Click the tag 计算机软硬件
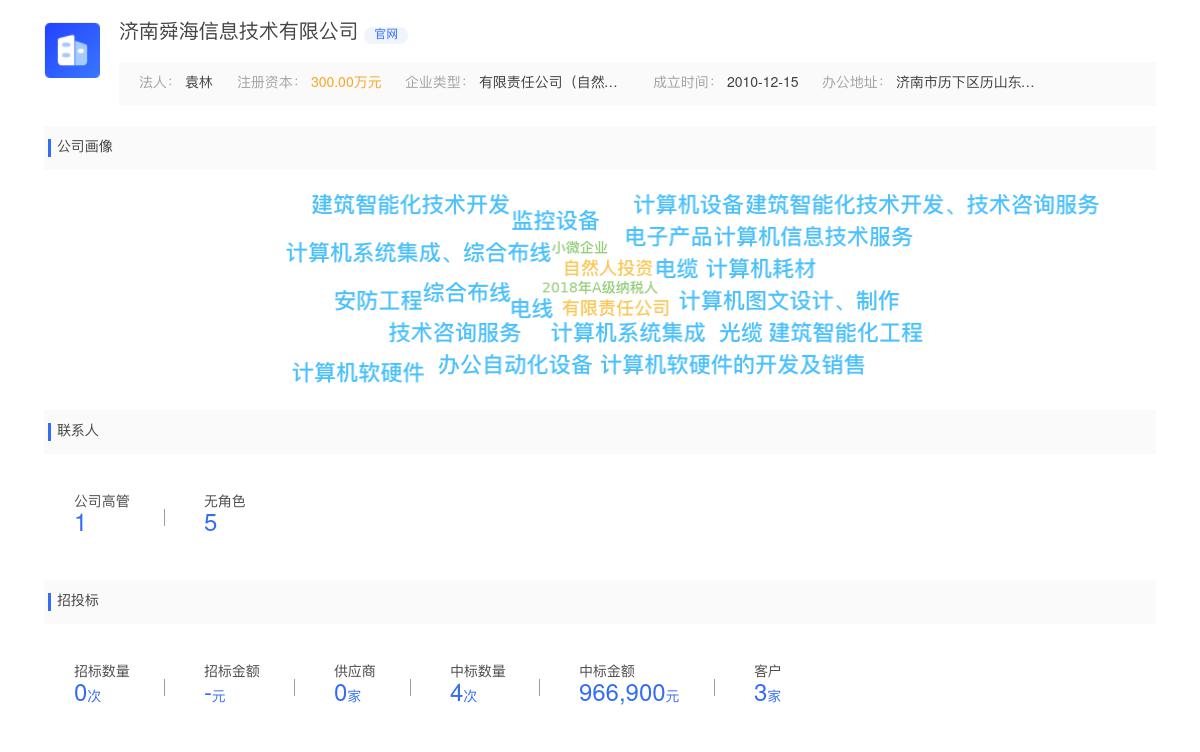The image size is (1200, 752). click(x=358, y=373)
